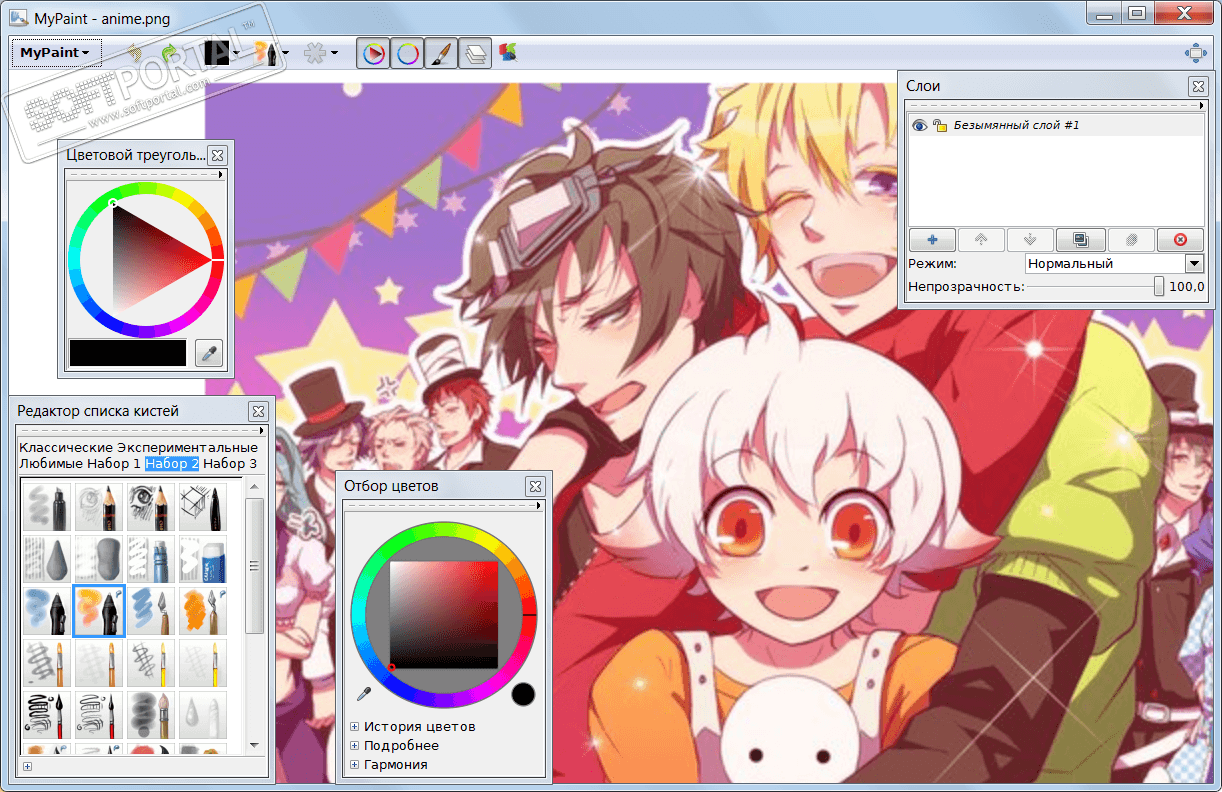This screenshot has height=792, width=1222.
Task: Click scroll down arrow in brush list
Action: [x=254, y=745]
